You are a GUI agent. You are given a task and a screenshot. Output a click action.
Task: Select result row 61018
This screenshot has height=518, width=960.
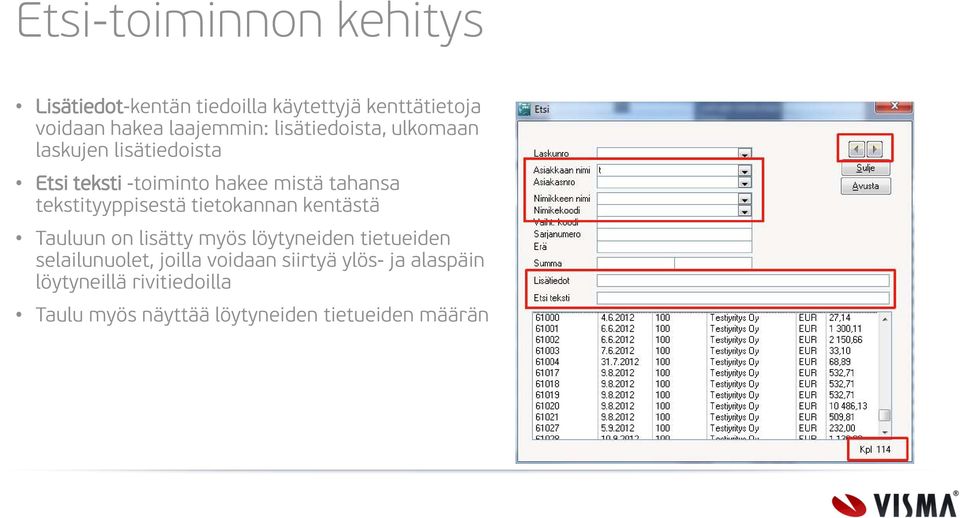point(706,384)
